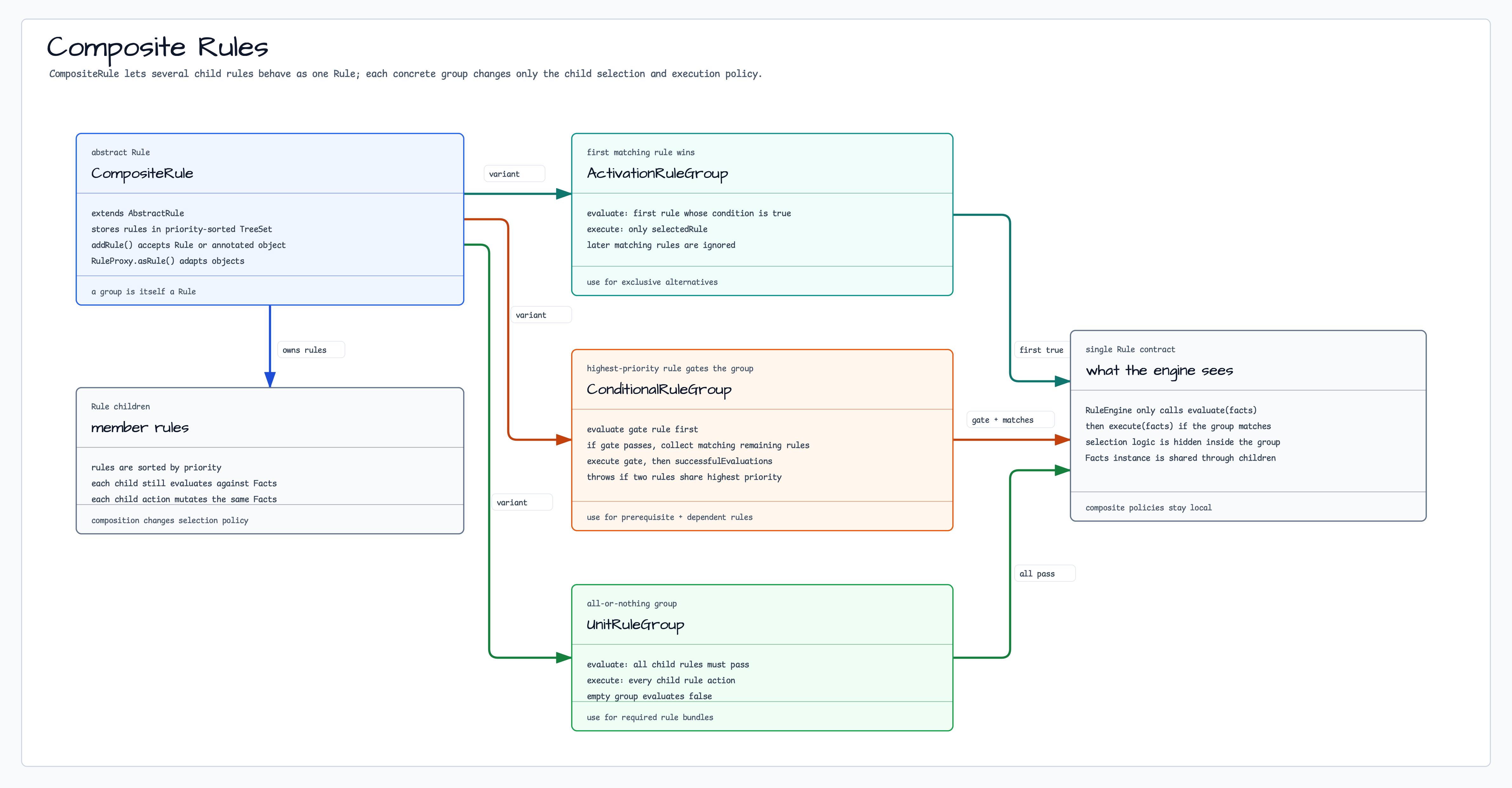The image size is (1512, 788).
Task: Click 'extends AbstractRule' line
Action: [137, 213]
